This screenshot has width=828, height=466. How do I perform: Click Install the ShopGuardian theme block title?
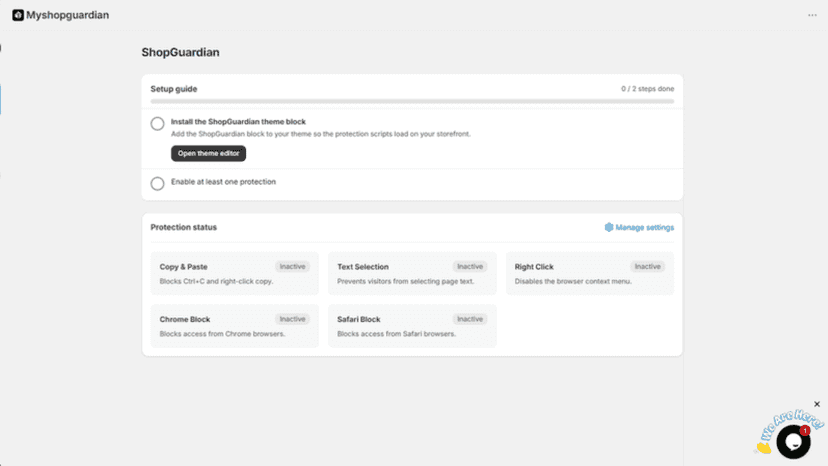238,122
